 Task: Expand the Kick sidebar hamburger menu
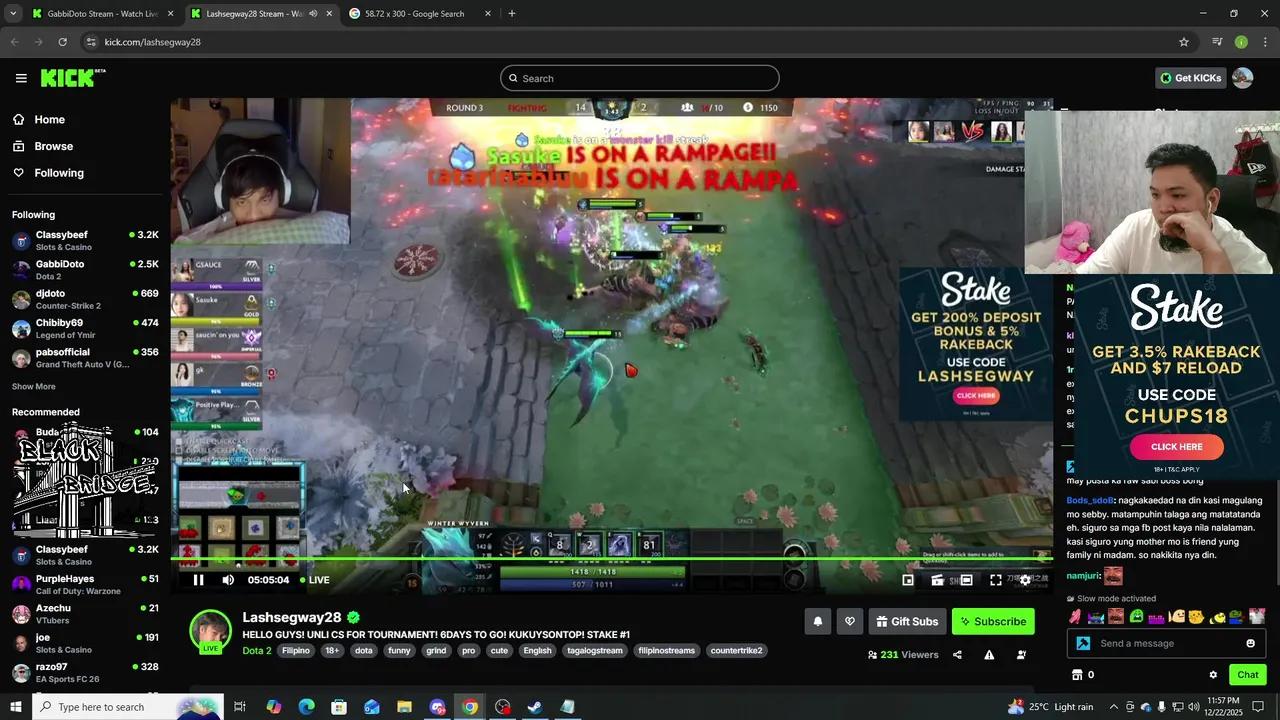(x=21, y=78)
